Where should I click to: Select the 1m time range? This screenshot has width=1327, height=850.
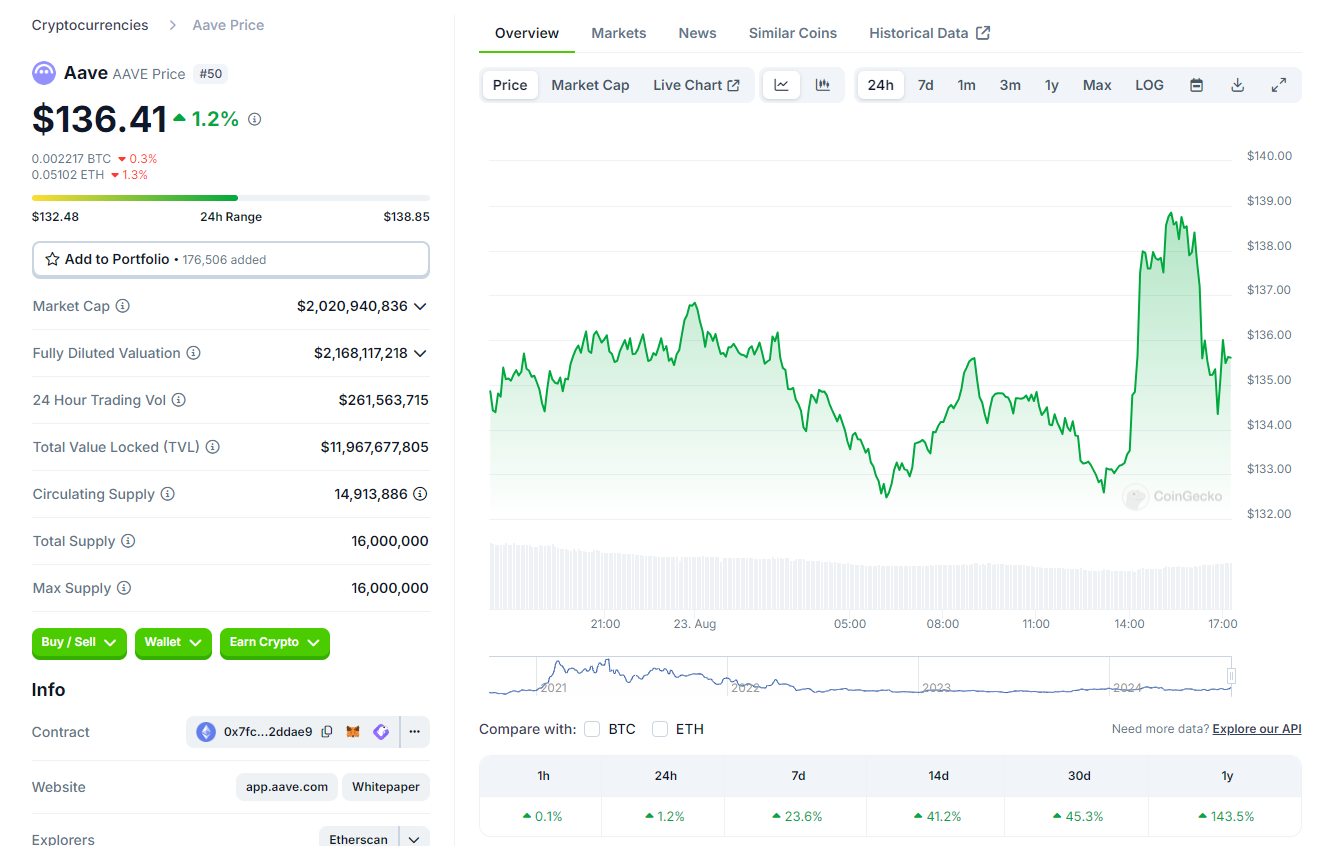click(x=966, y=85)
